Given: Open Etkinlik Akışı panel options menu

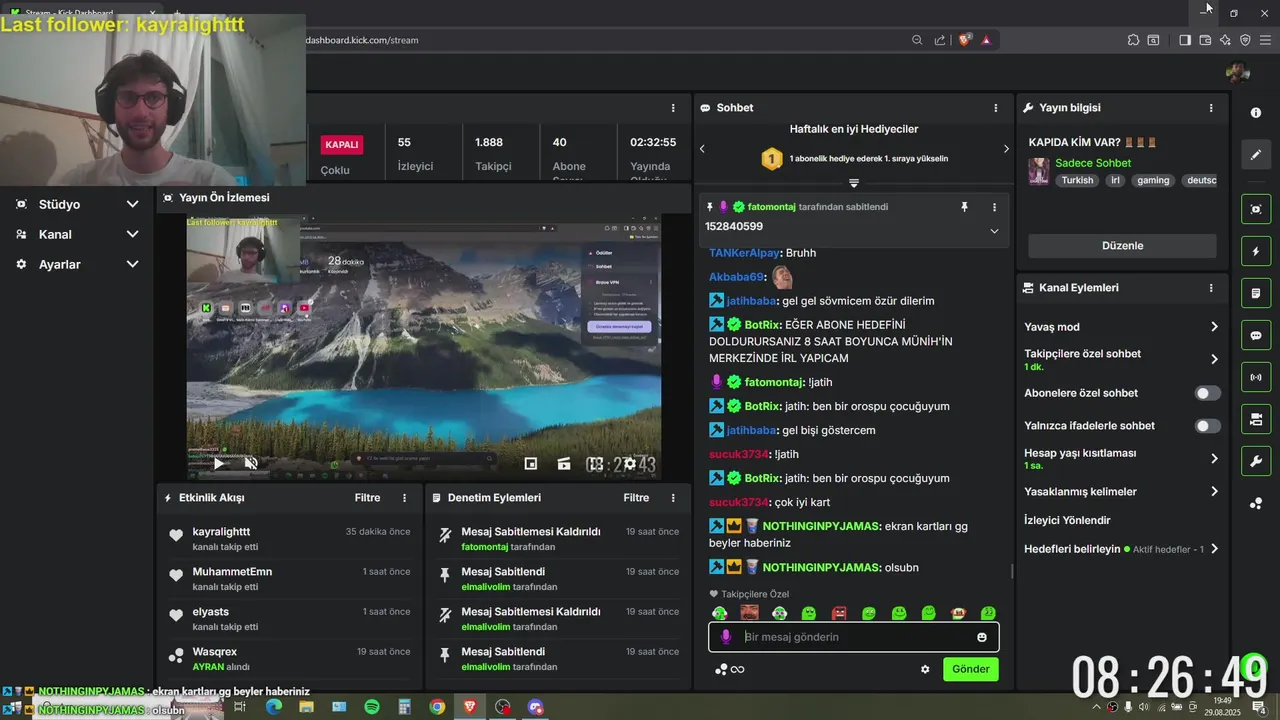Looking at the screenshot, I should coord(405,498).
